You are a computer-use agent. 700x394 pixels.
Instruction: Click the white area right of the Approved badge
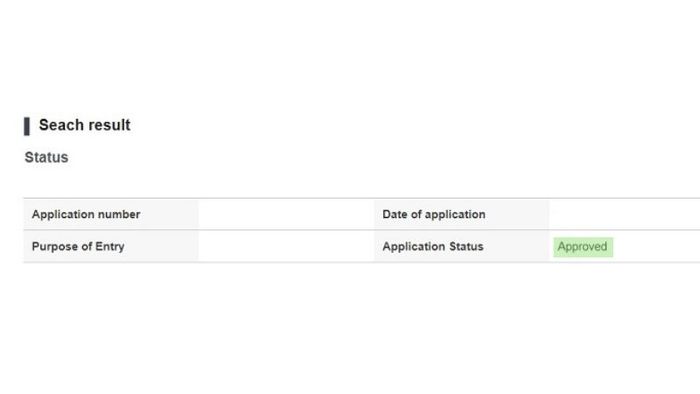point(656,247)
